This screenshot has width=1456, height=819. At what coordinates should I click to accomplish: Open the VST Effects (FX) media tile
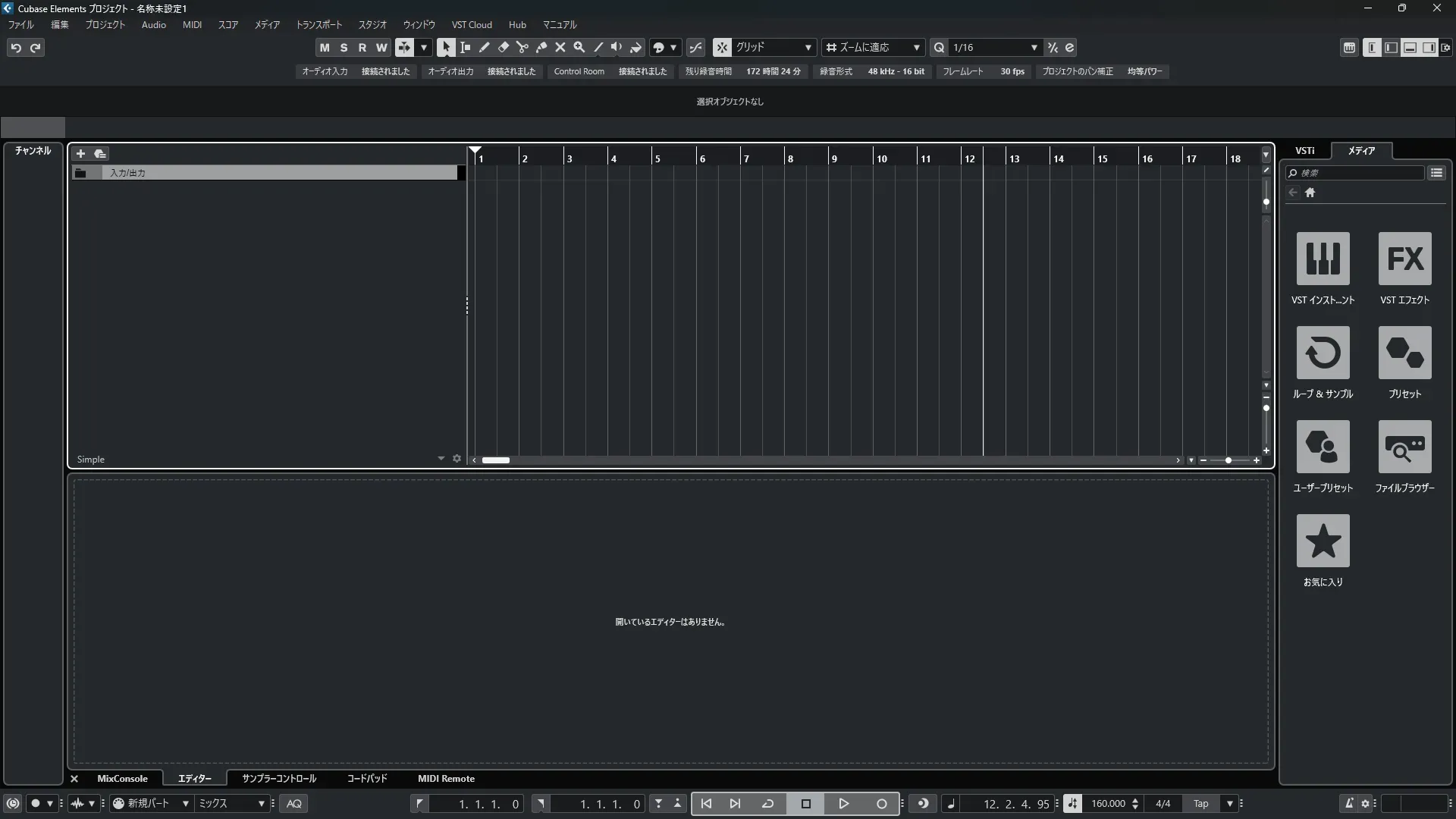pyautogui.click(x=1404, y=259)
